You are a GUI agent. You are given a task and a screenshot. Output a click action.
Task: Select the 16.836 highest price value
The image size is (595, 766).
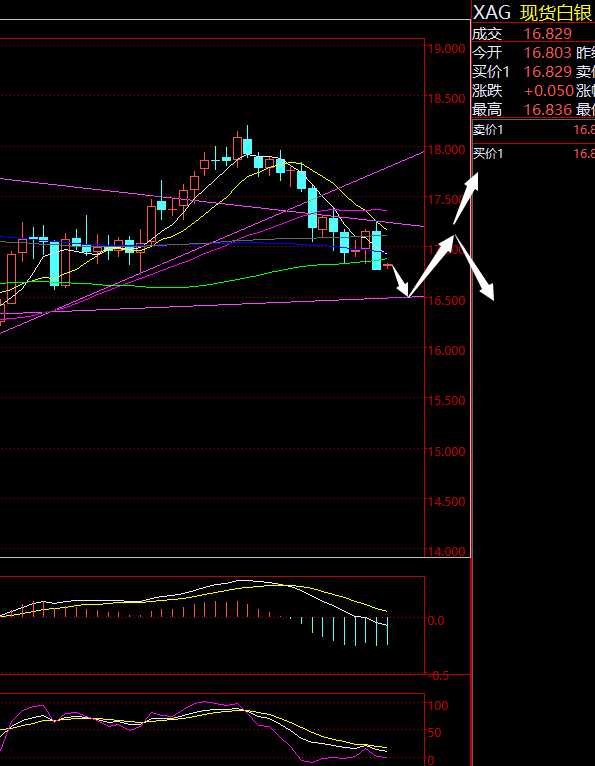coord(548,109)
